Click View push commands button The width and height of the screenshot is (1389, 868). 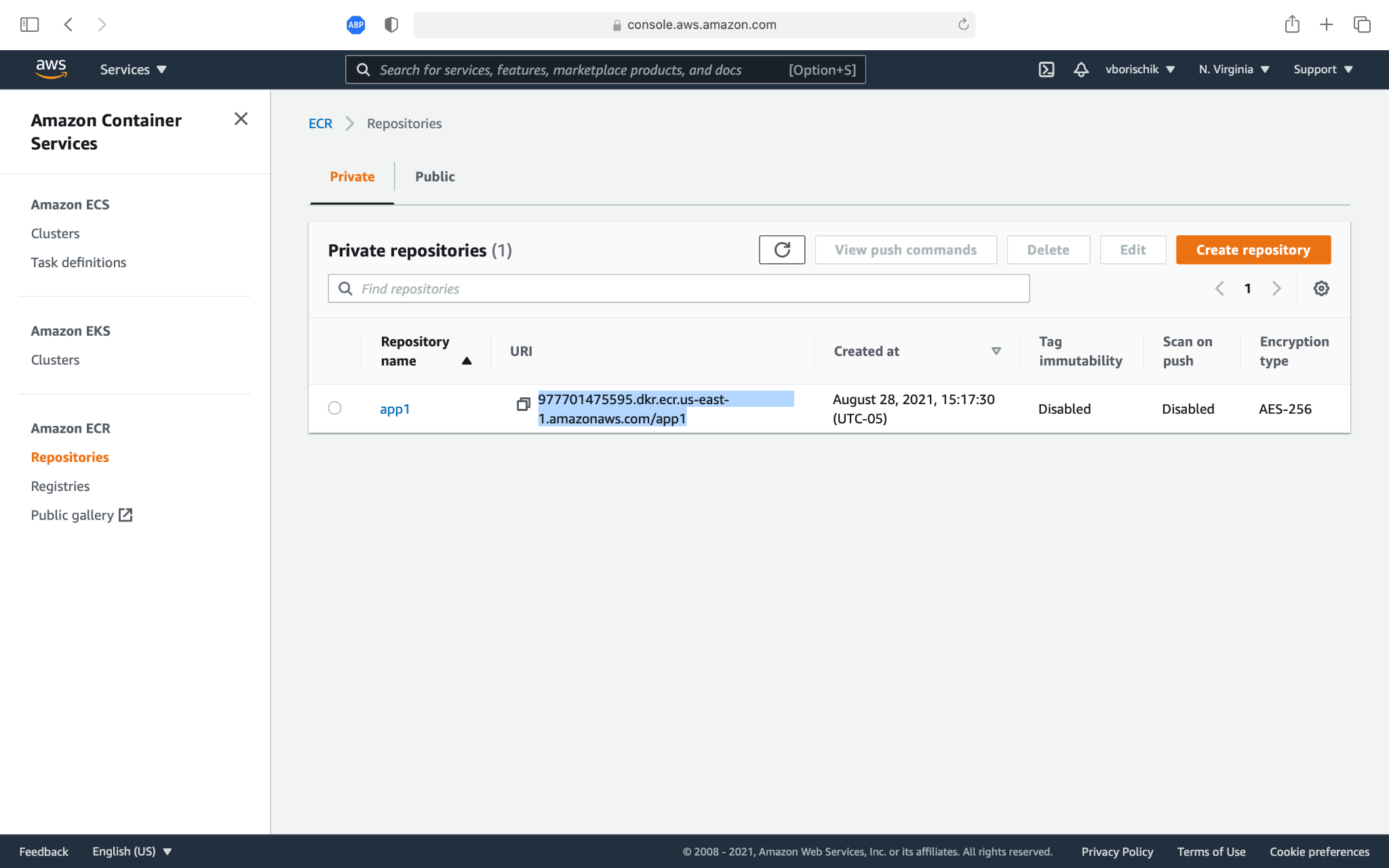point(905,250)
